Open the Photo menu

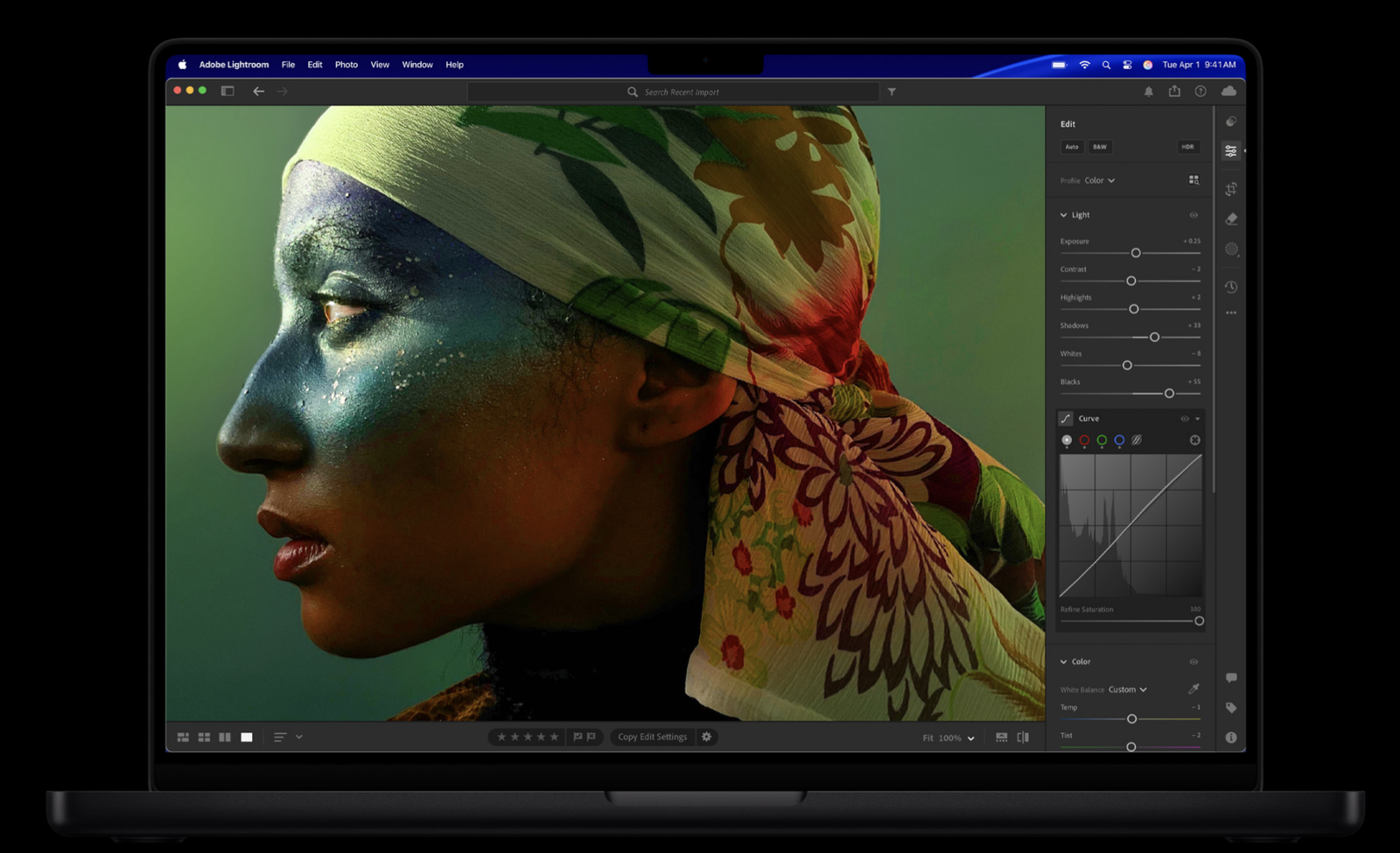pyautogui.click(x=346, y=65)
